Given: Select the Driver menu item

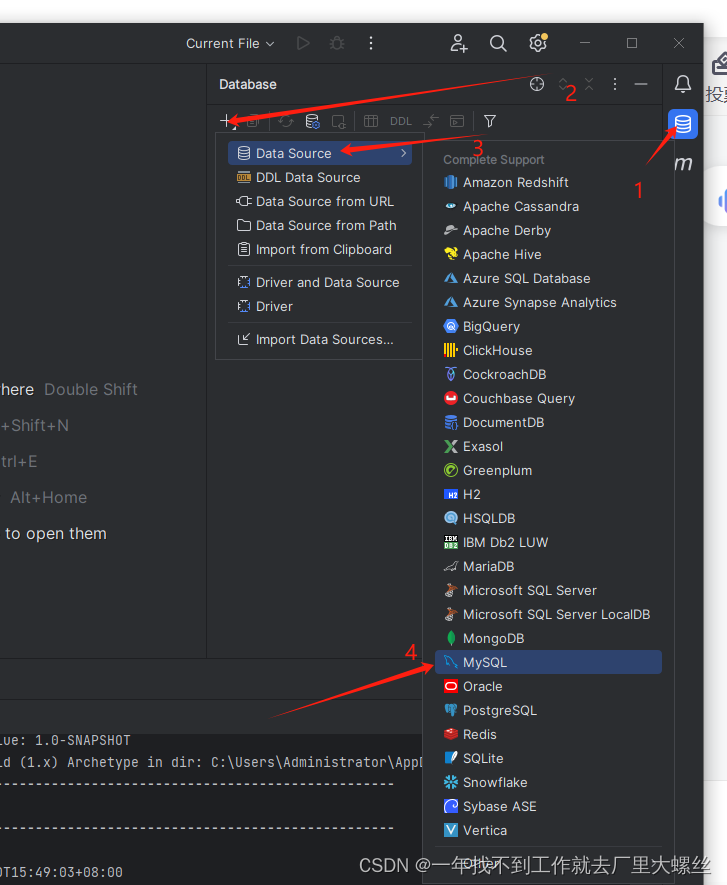Looking at the screenshot, I should (x=319, y=306).
